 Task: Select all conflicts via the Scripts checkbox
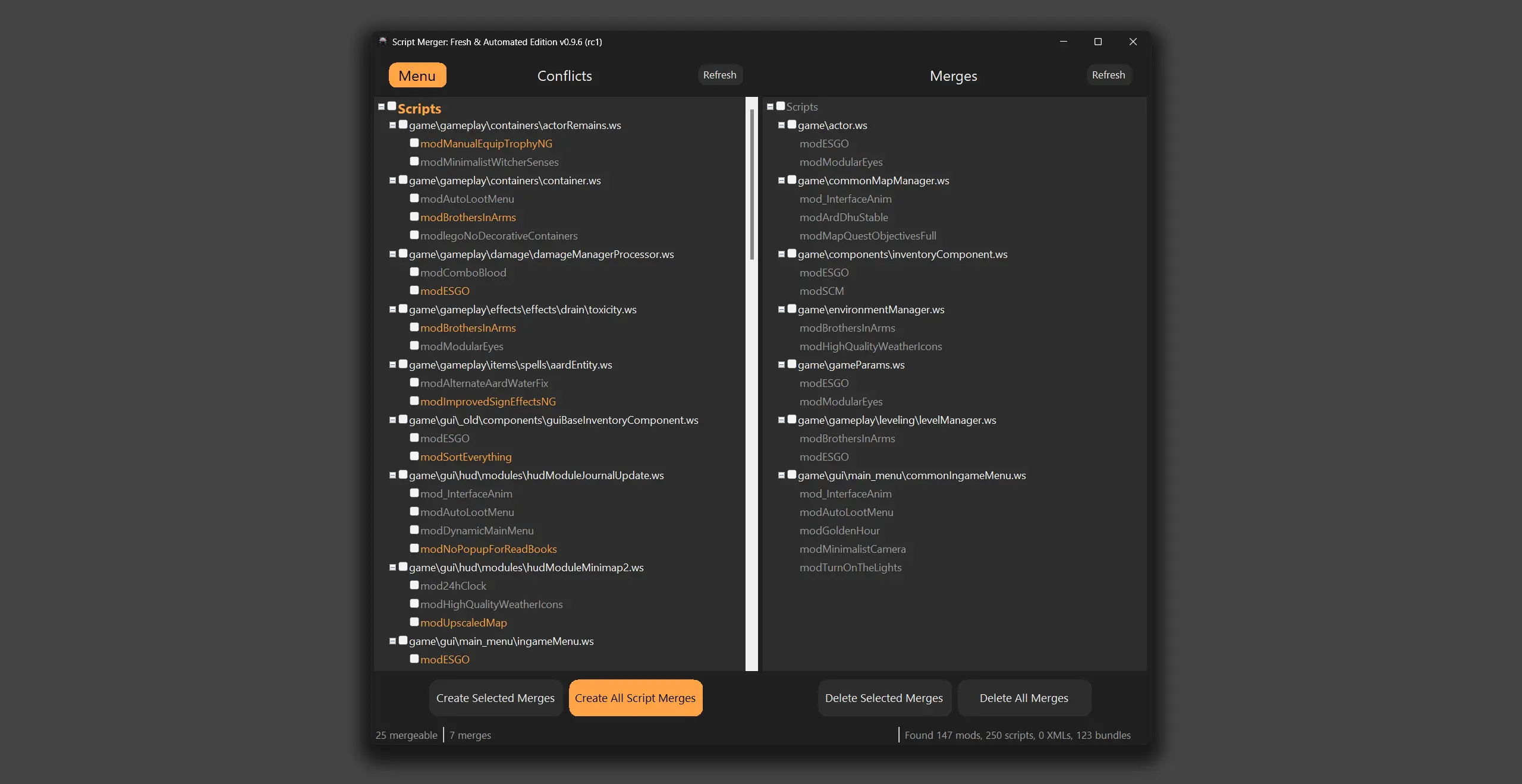click(391, 106)
